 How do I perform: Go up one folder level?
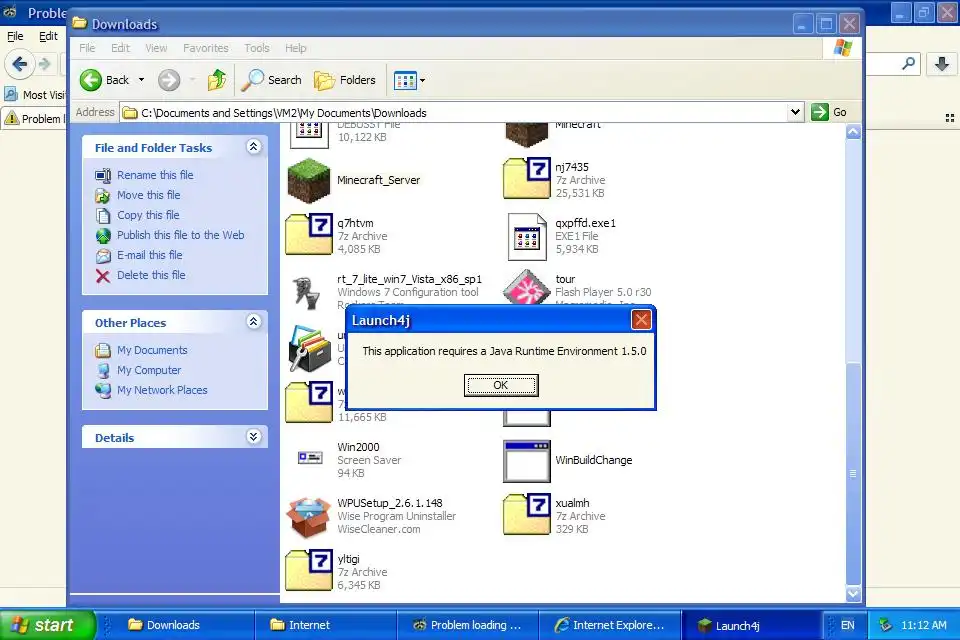pyautogui.click(x=217, y=80)
